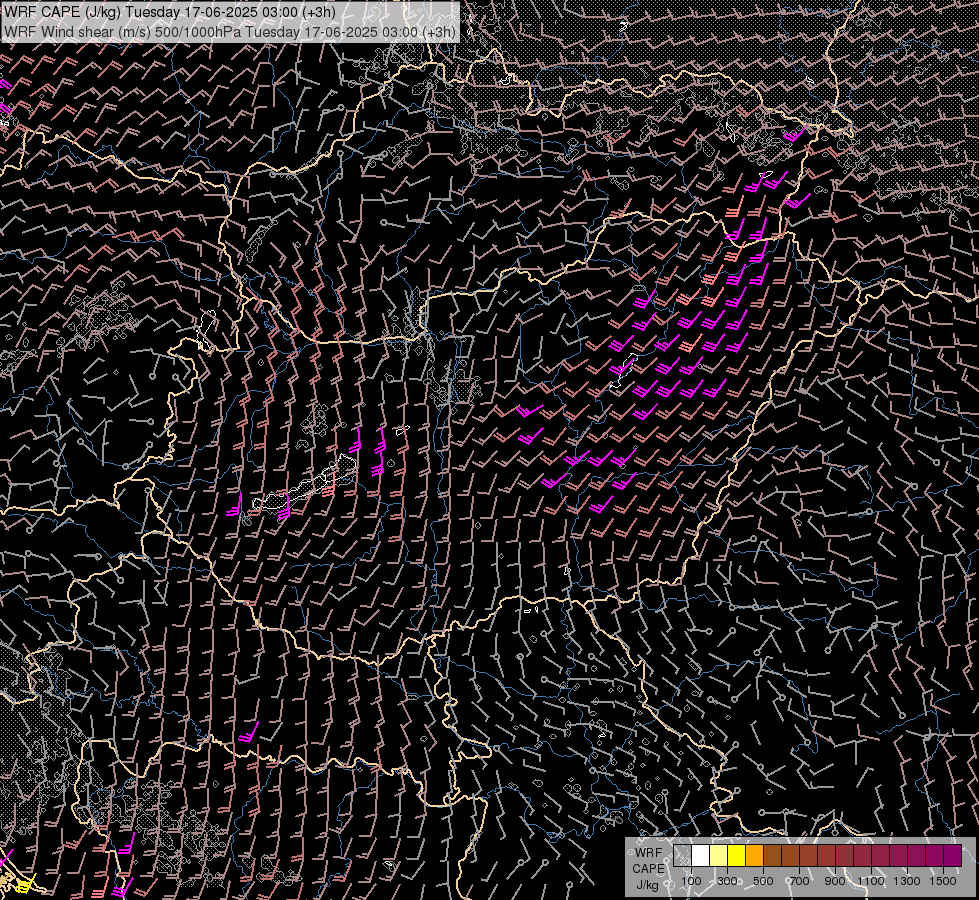Click the legend label 300
The image size is (979, 900).
(x=727, y=881)
